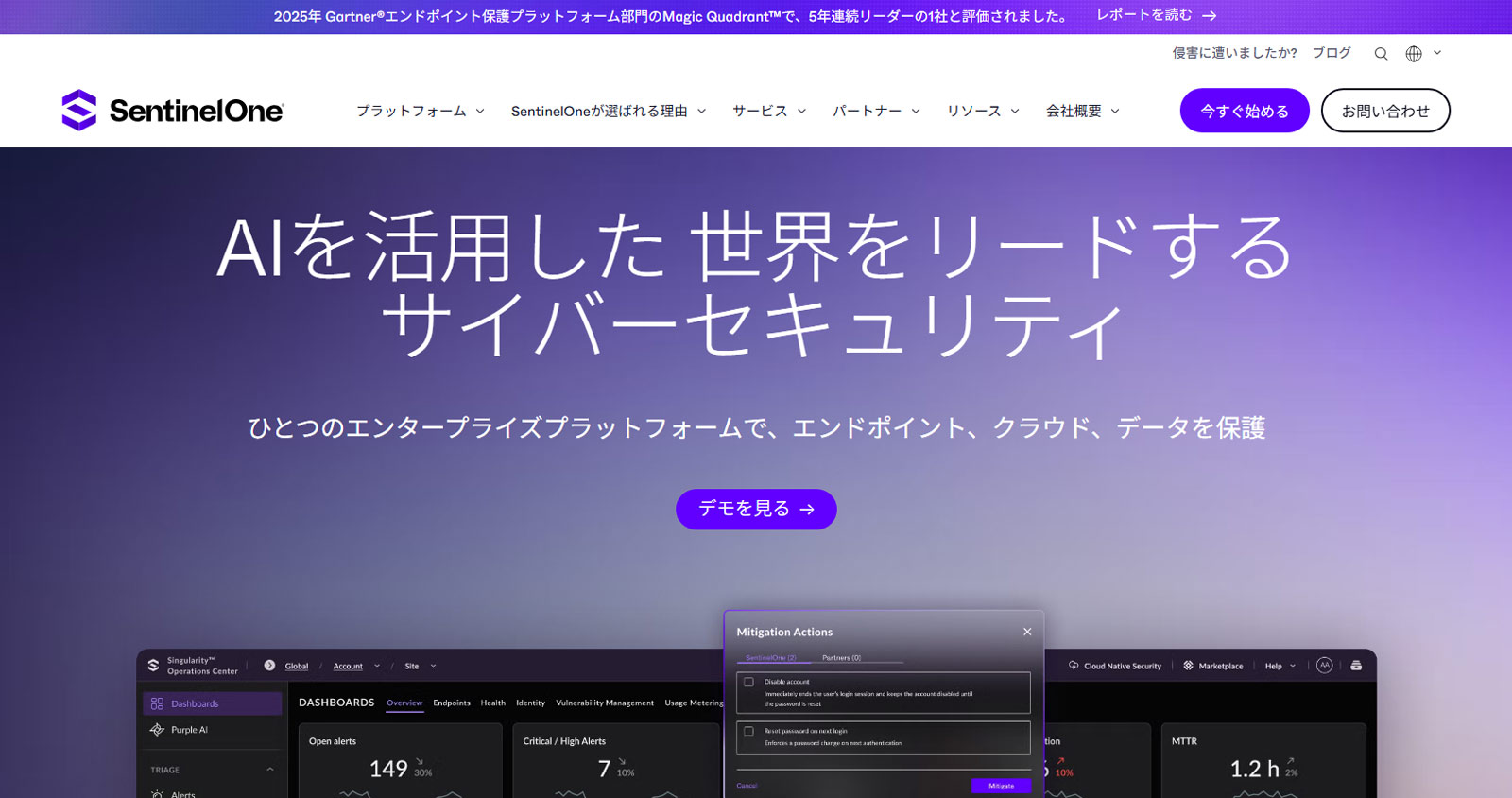Click the デモを見る button
The image size is (1512, 798).
click(756, 509)
